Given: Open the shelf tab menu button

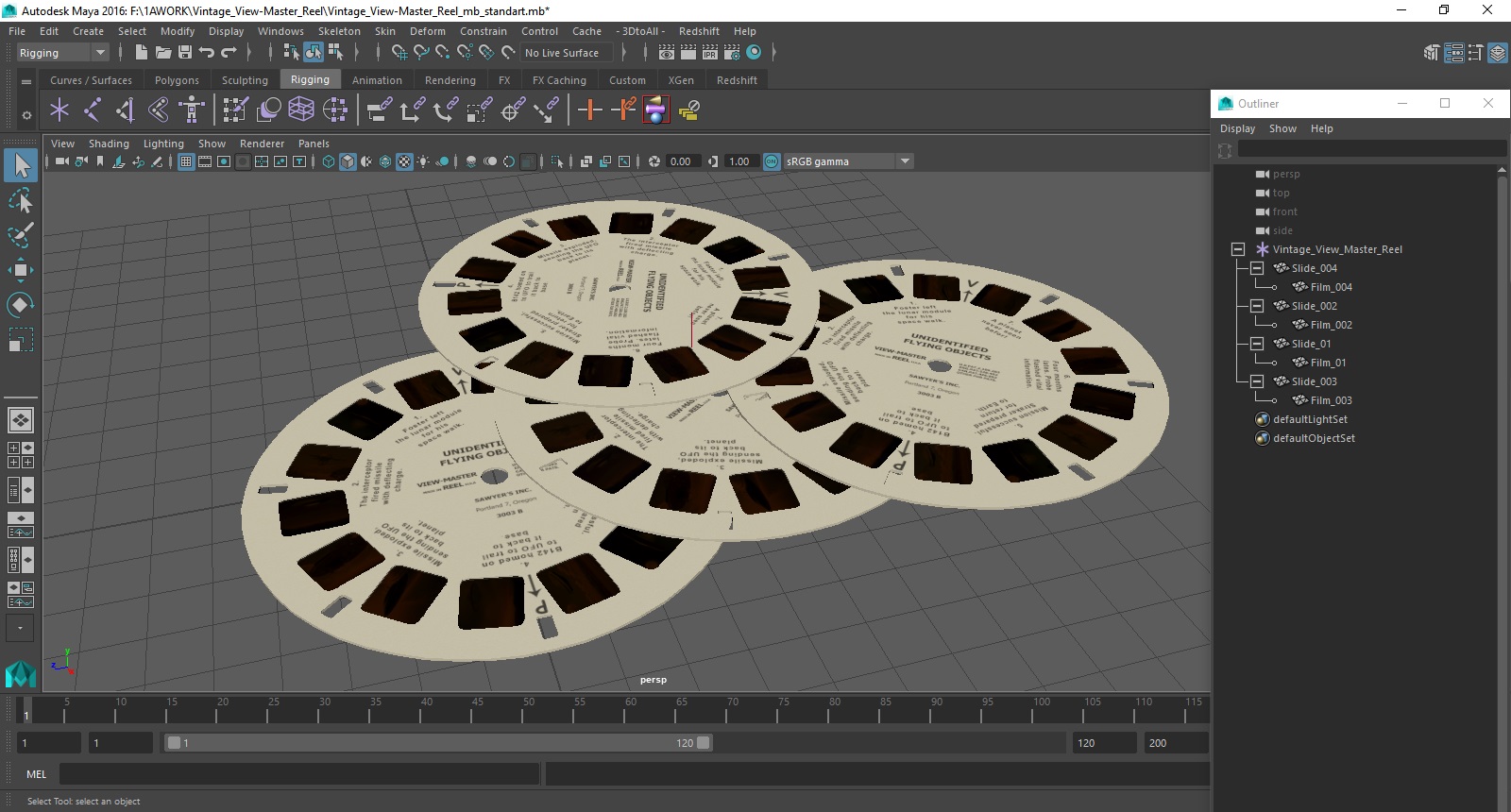Looking at the screenshot, I should coord(26,81).
